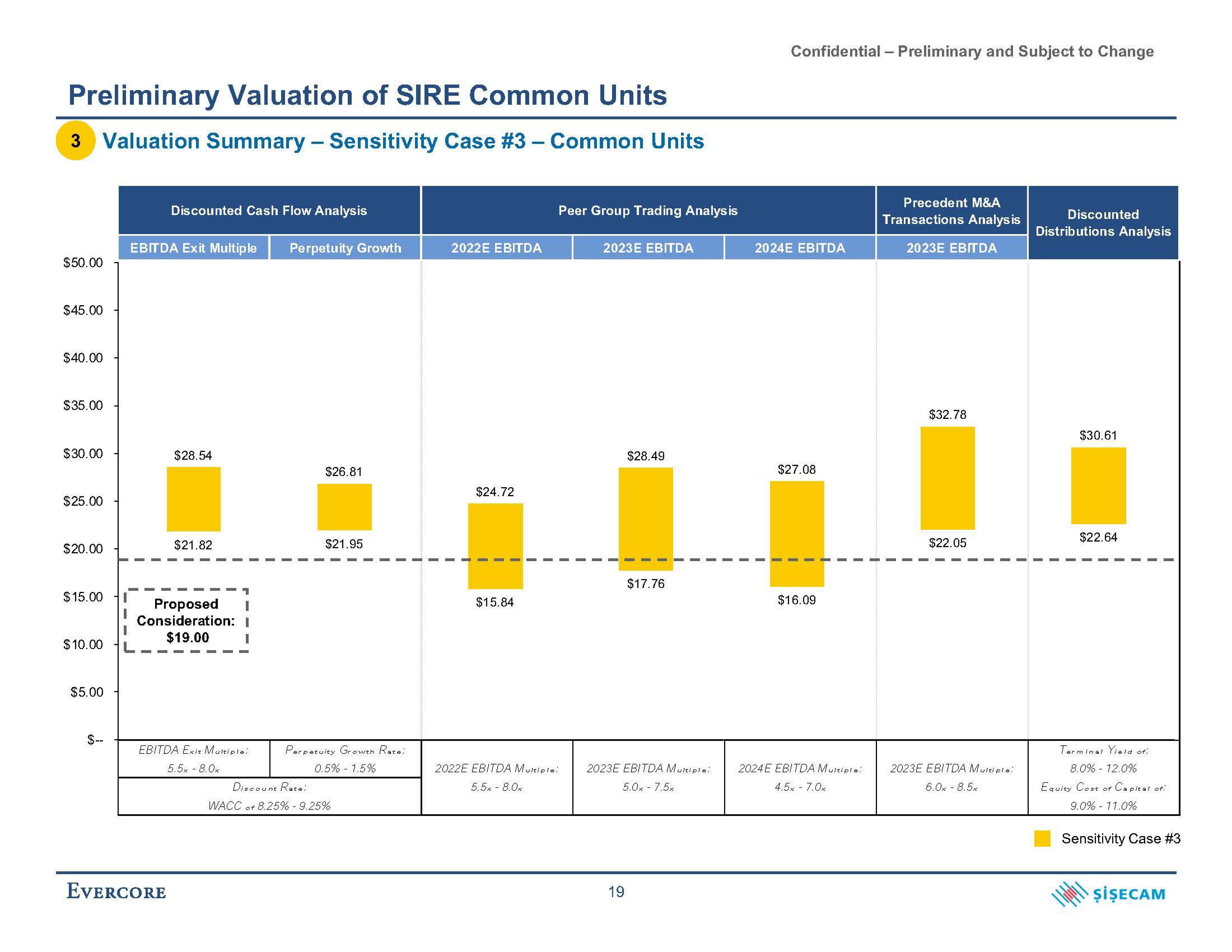
Task: Click the EBITDA Exit Multiple yellow bar
Action: pyautogui.click(x=193, y=499)
